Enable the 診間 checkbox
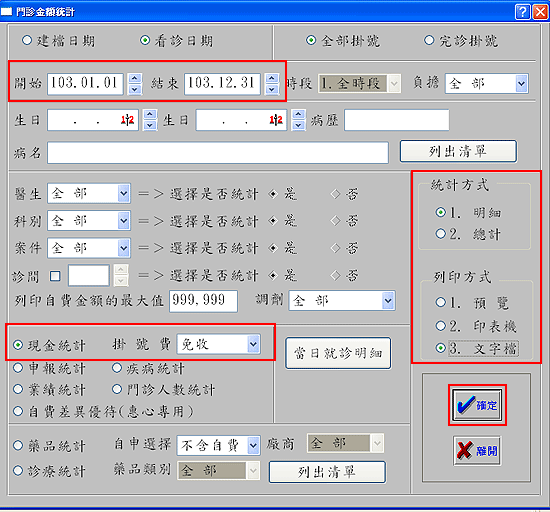Viewport: 550px width, 512px height. pyautogui.click(x=55, y=276)
